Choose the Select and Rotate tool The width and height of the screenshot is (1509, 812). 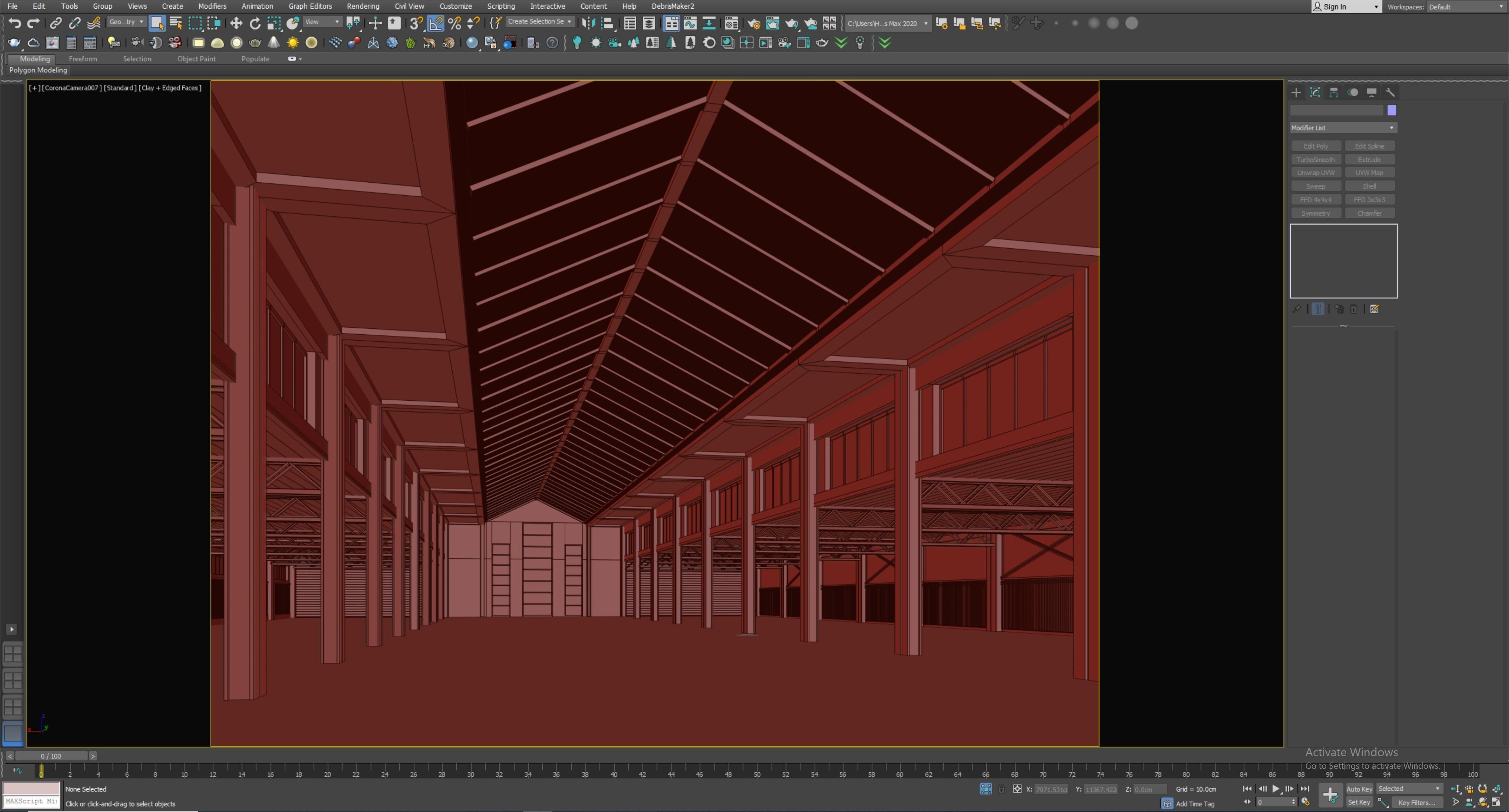[x=255, y=24]
